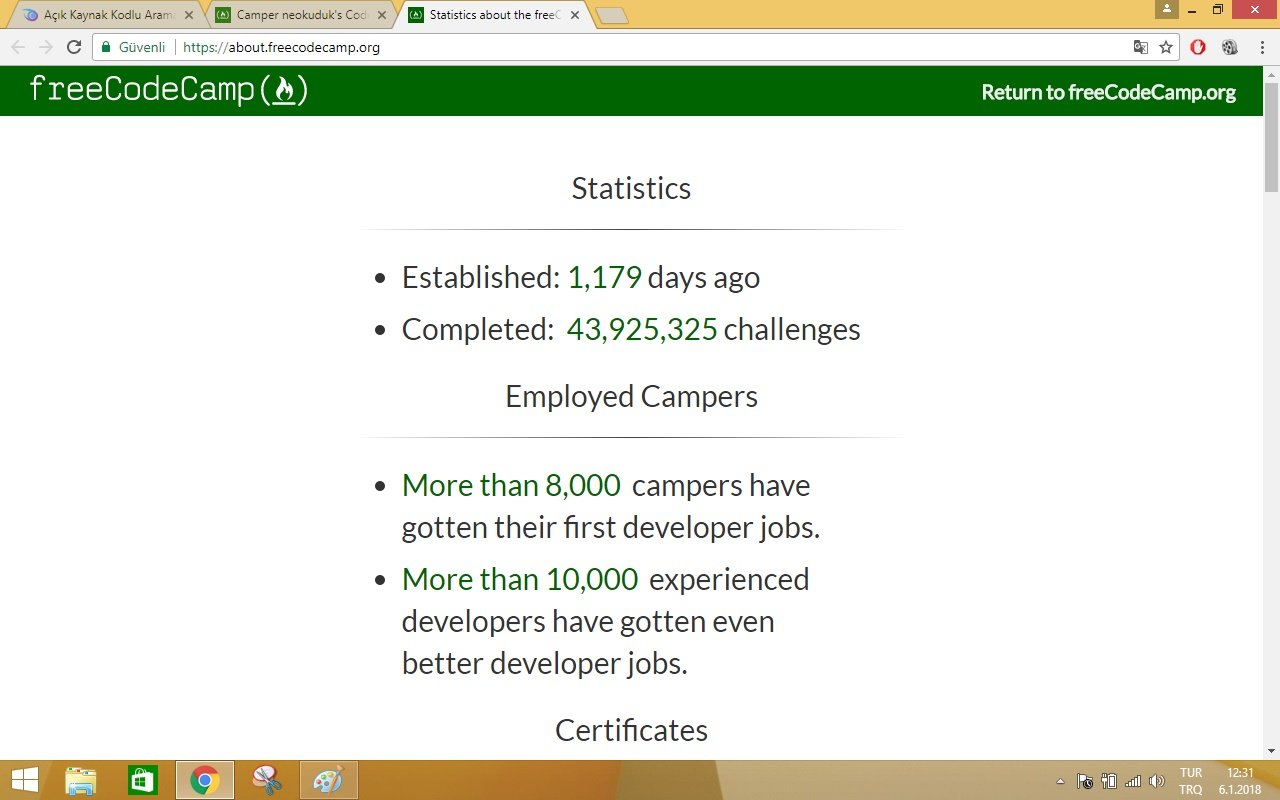The width and height of the screenshot is (1280, 800).
Task: Click scrollbar up arrow
Action: (1271, 74)
